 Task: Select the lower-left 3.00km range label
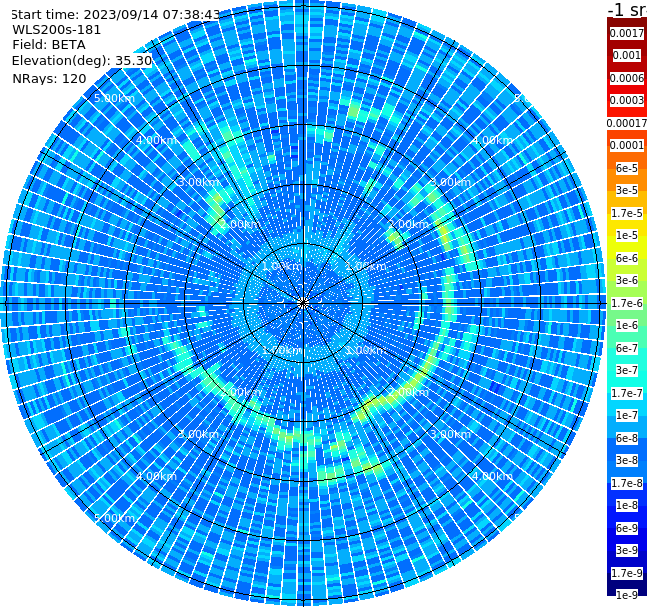[x=198, y=434]
